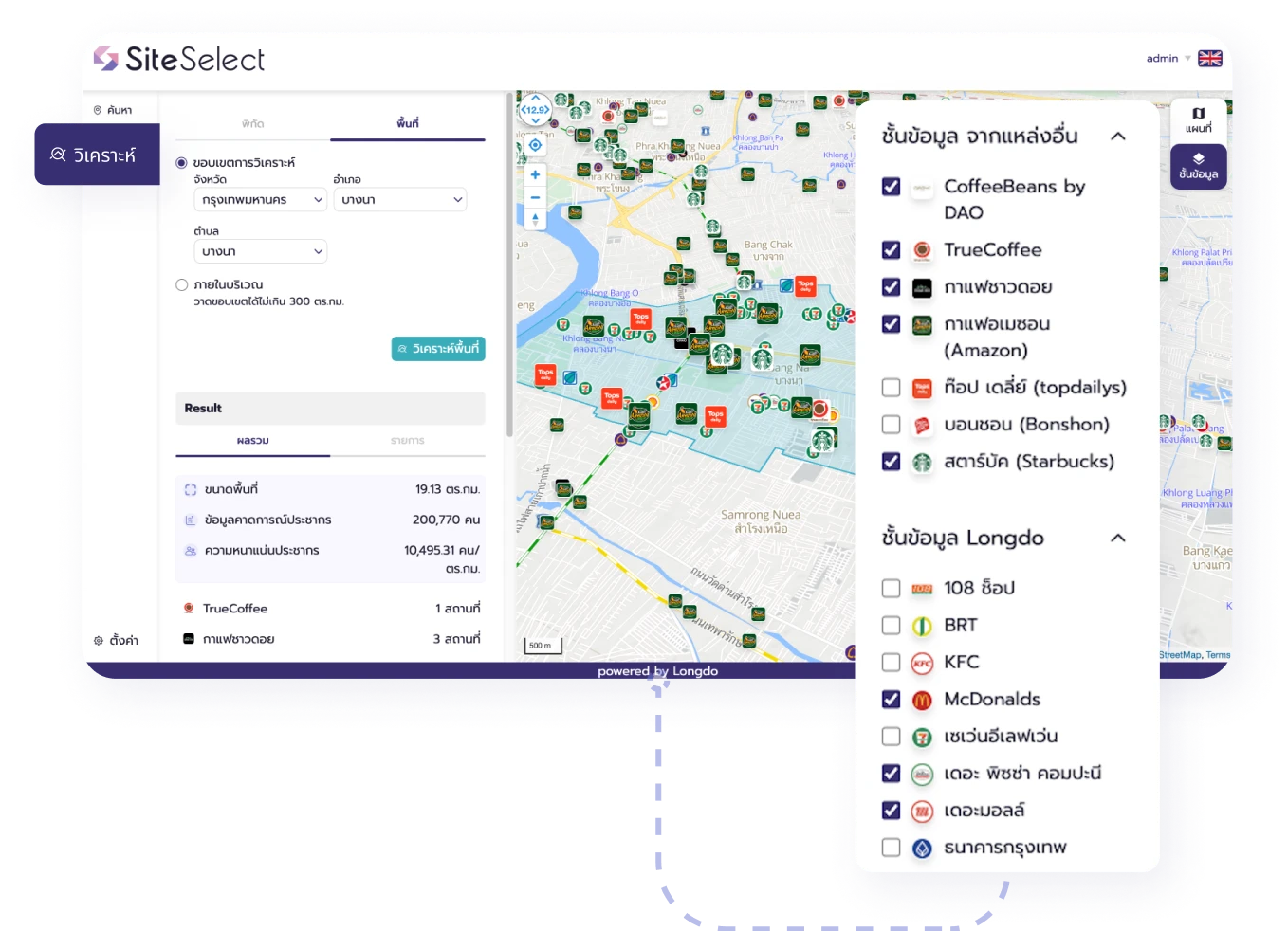Open the admin user dropdown
Image resolution: width=1288 pixels, height=931 pixels.
pyautogui.click(x=1168, y=58)
